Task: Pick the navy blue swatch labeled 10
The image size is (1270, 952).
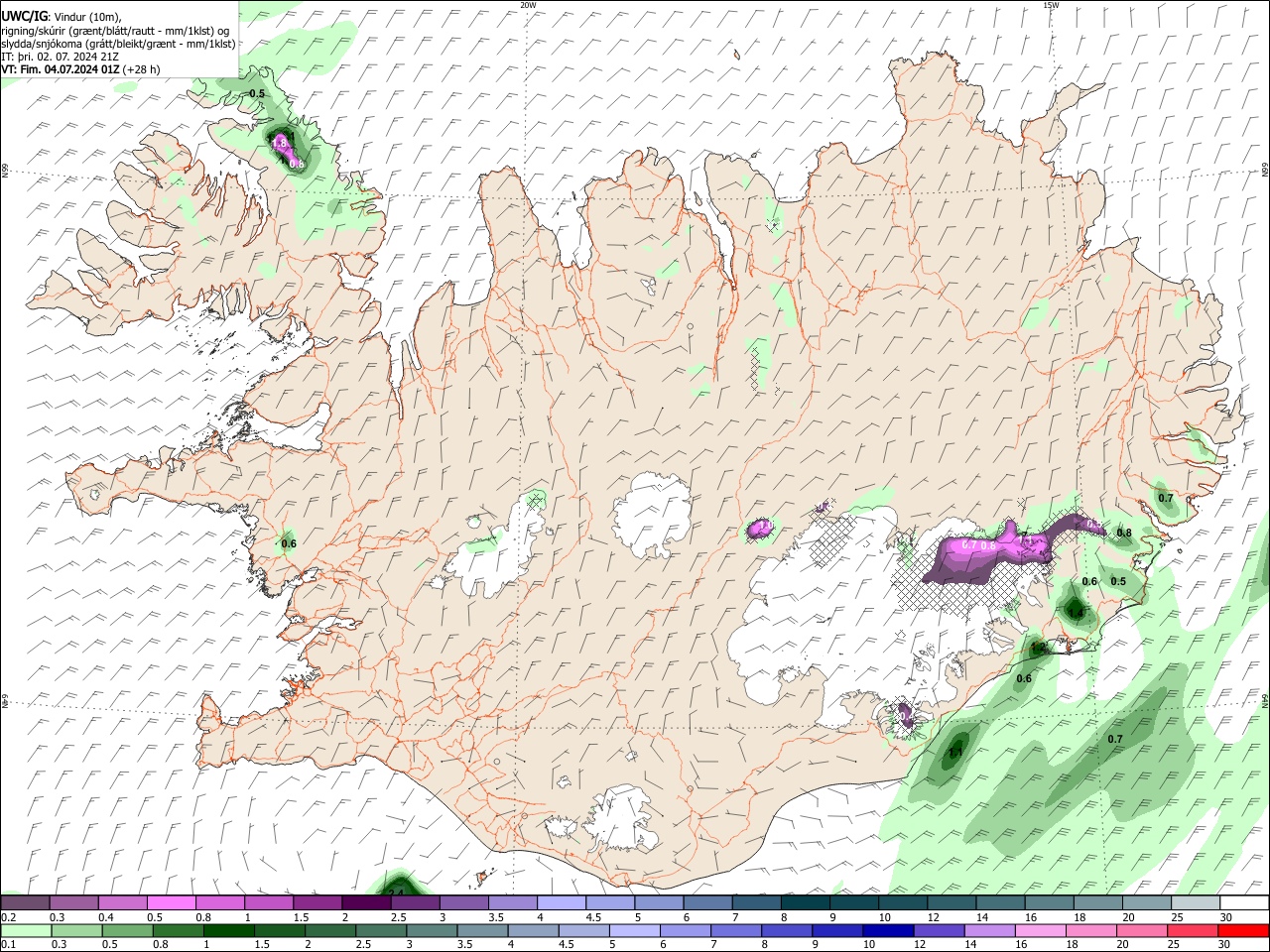Action: [x=887, y=930]
